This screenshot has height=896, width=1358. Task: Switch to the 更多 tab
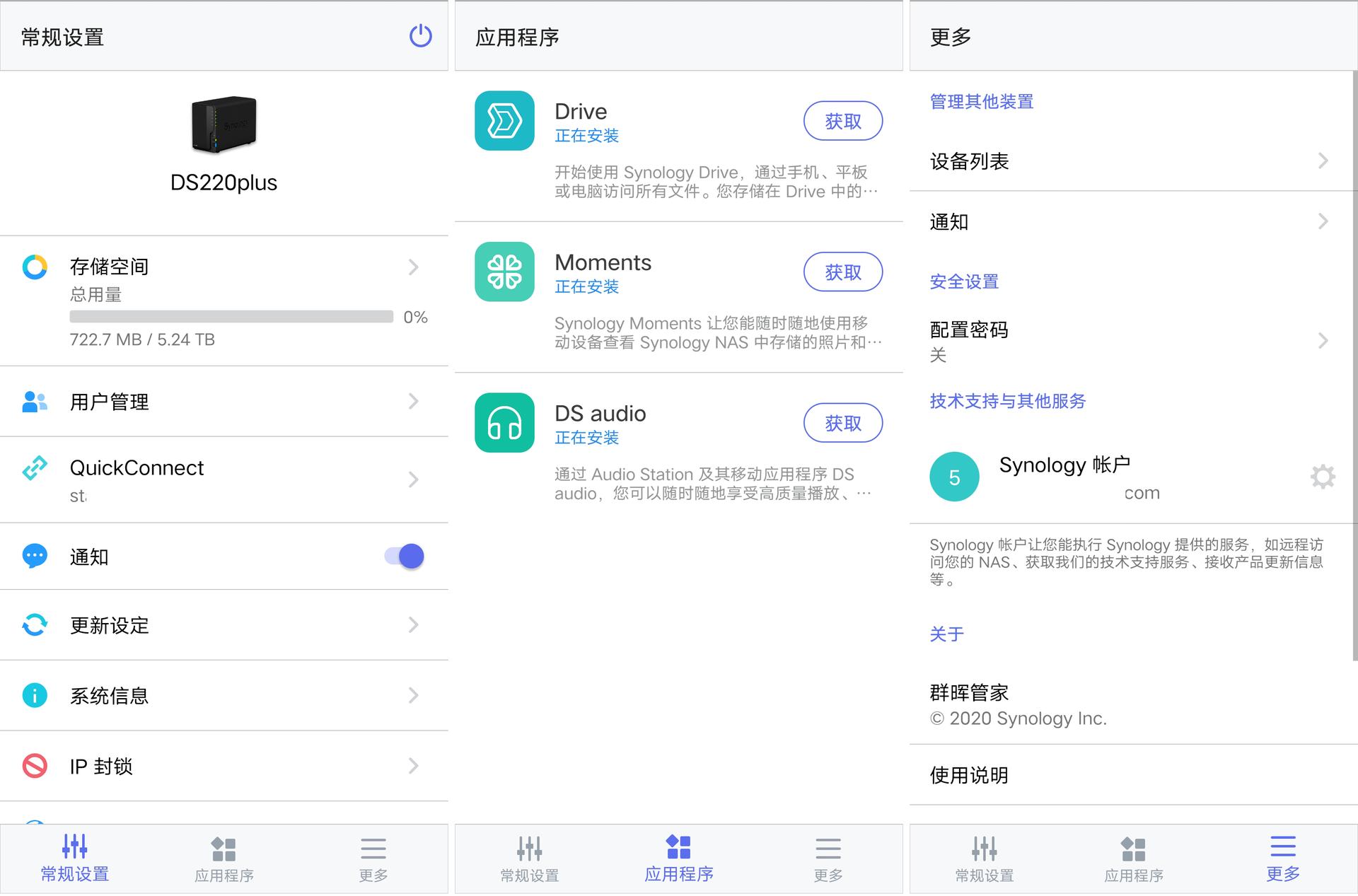[x=1282, y=858]
